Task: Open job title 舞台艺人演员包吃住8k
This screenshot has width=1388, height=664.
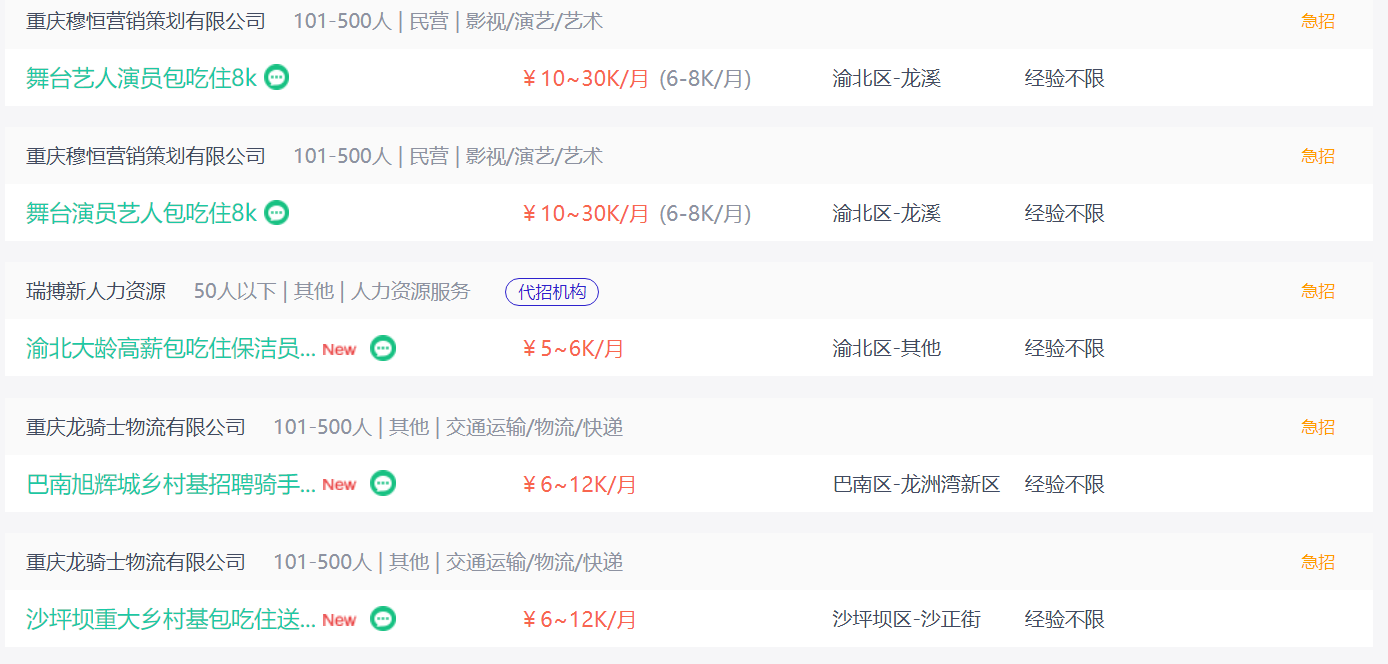Action: 141,78
